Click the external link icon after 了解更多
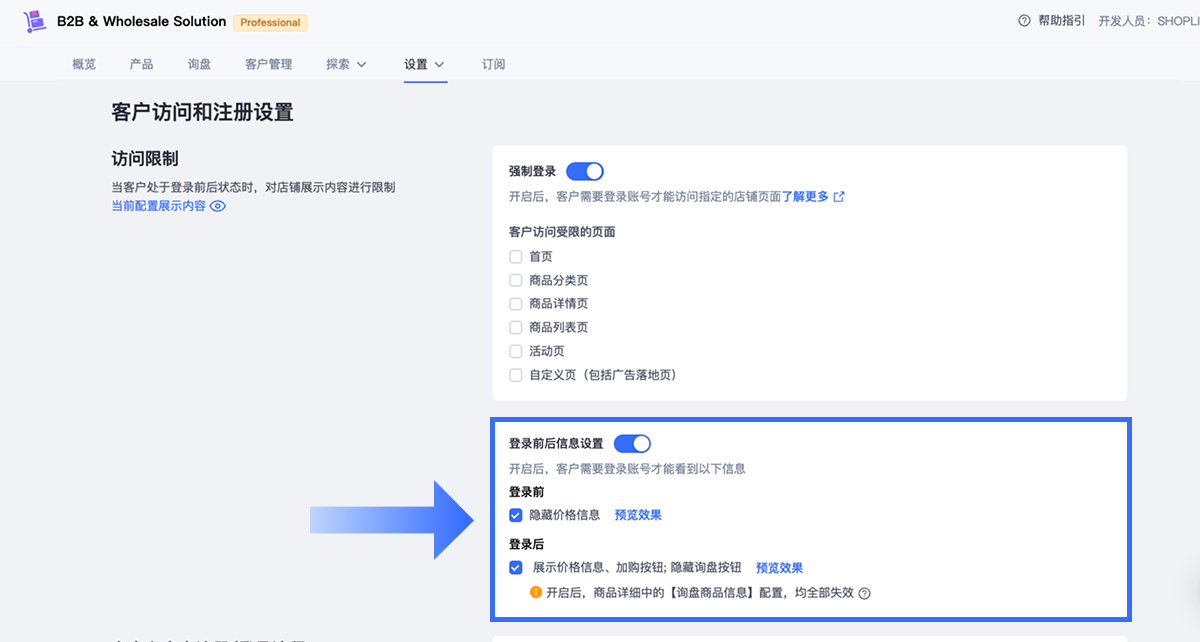1200x642 pixels. coord(839,197)
